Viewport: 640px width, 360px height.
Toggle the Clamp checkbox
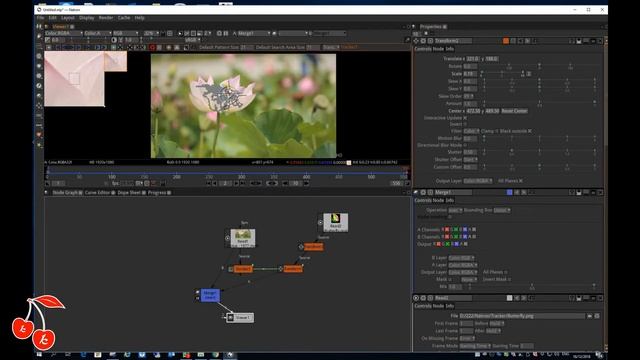pos(497,131)
